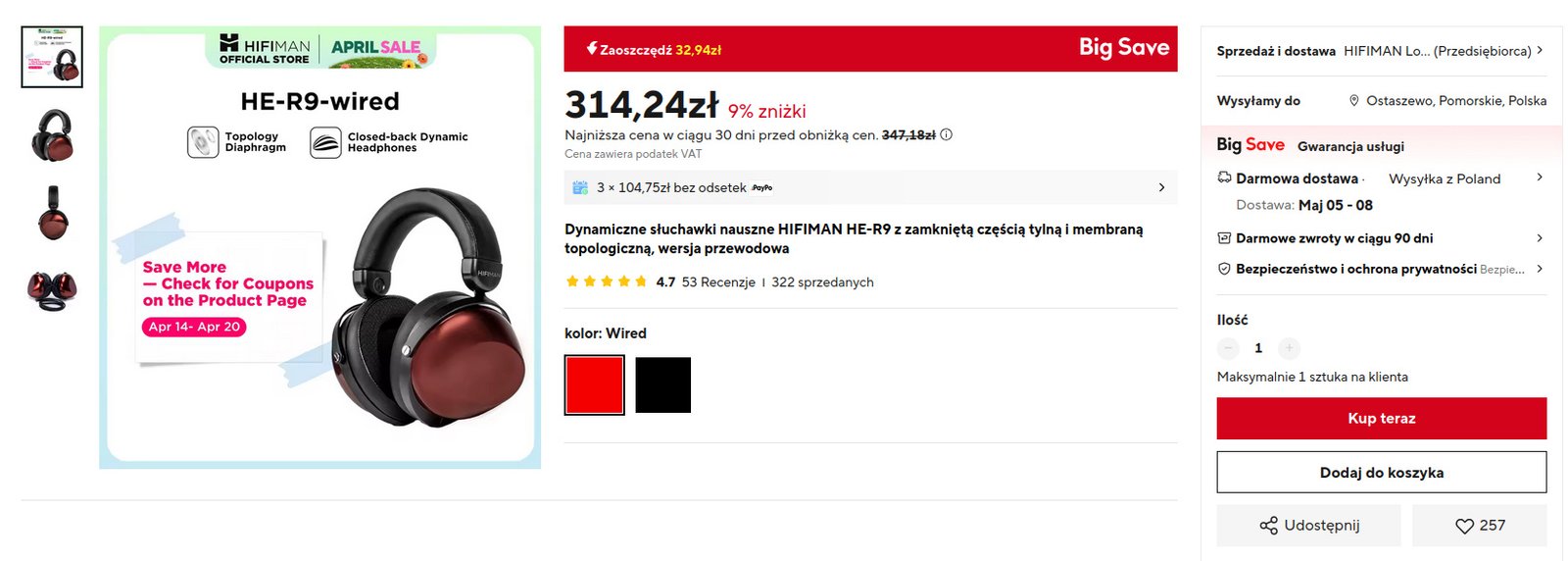This screenshot has width=1568, height=561.
Task: Select the black color swatch
Action: pos(663,385)
